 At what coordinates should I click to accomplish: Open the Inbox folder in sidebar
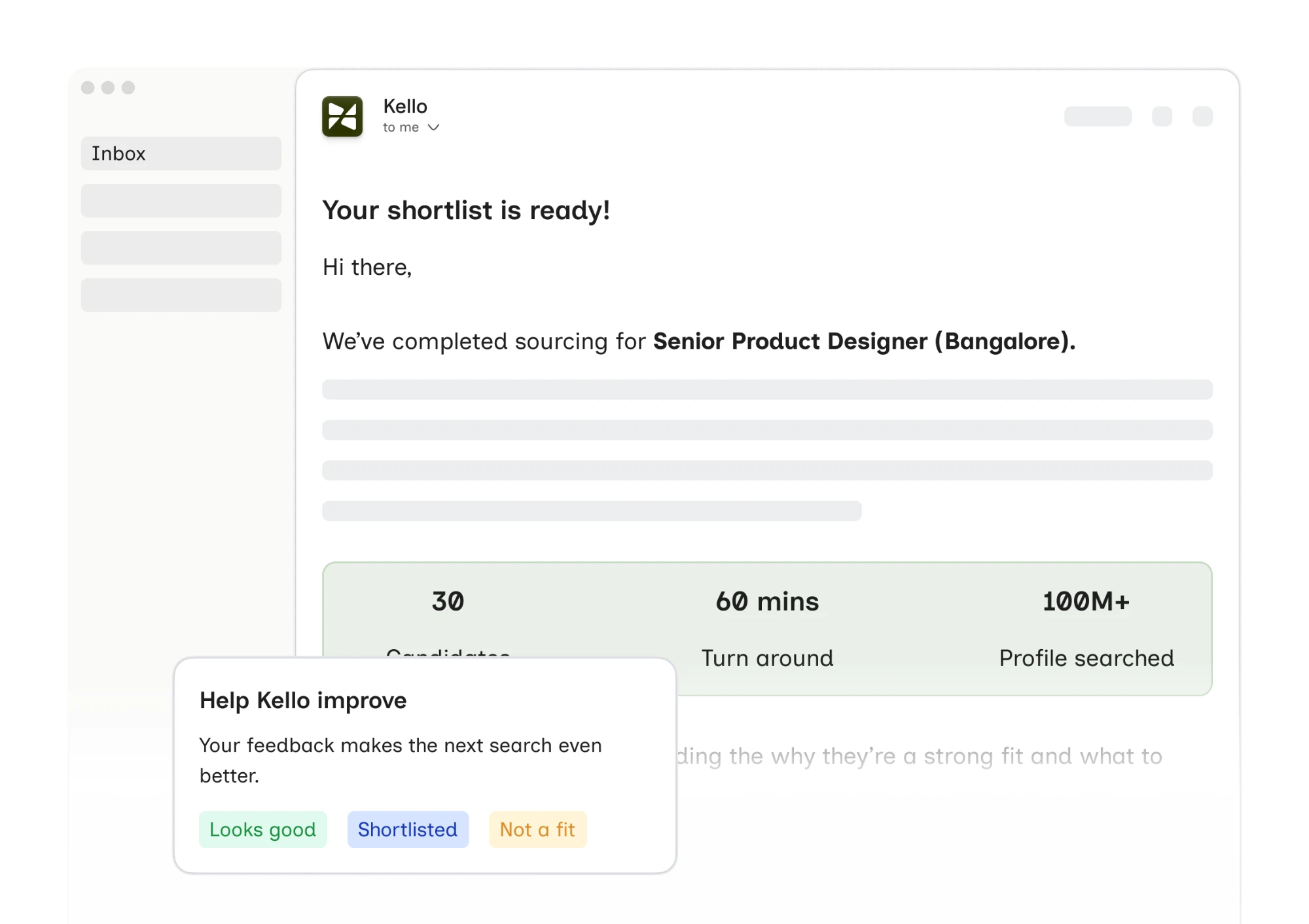(181, 153)
